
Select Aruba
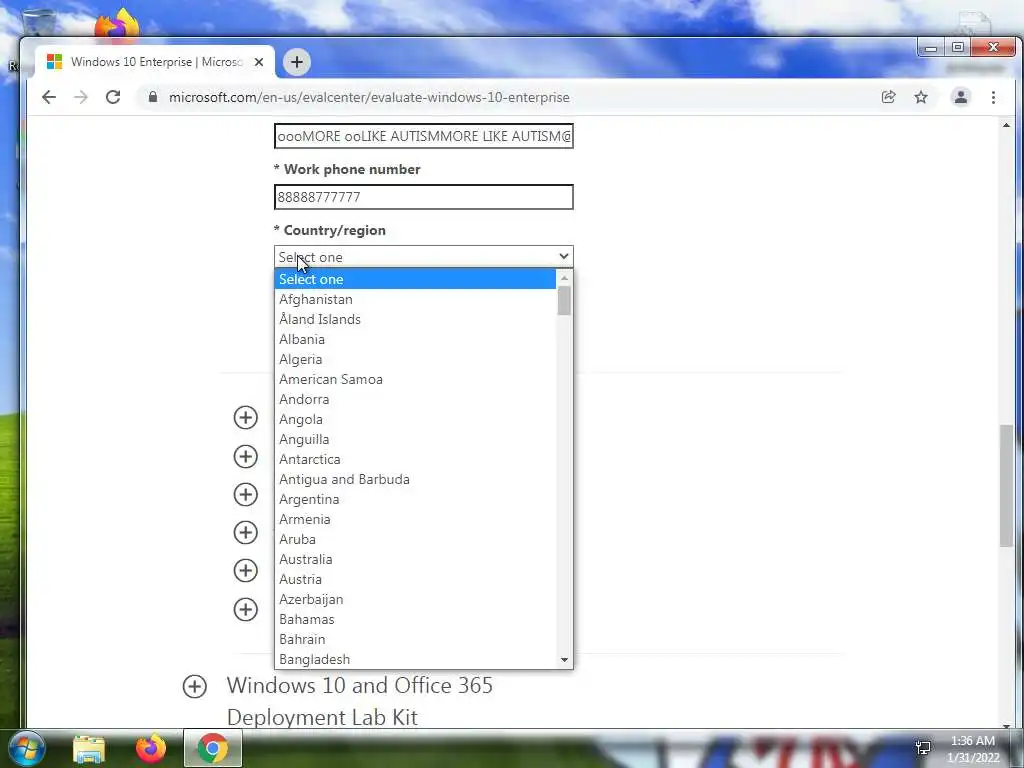click(x=415, y=539)
